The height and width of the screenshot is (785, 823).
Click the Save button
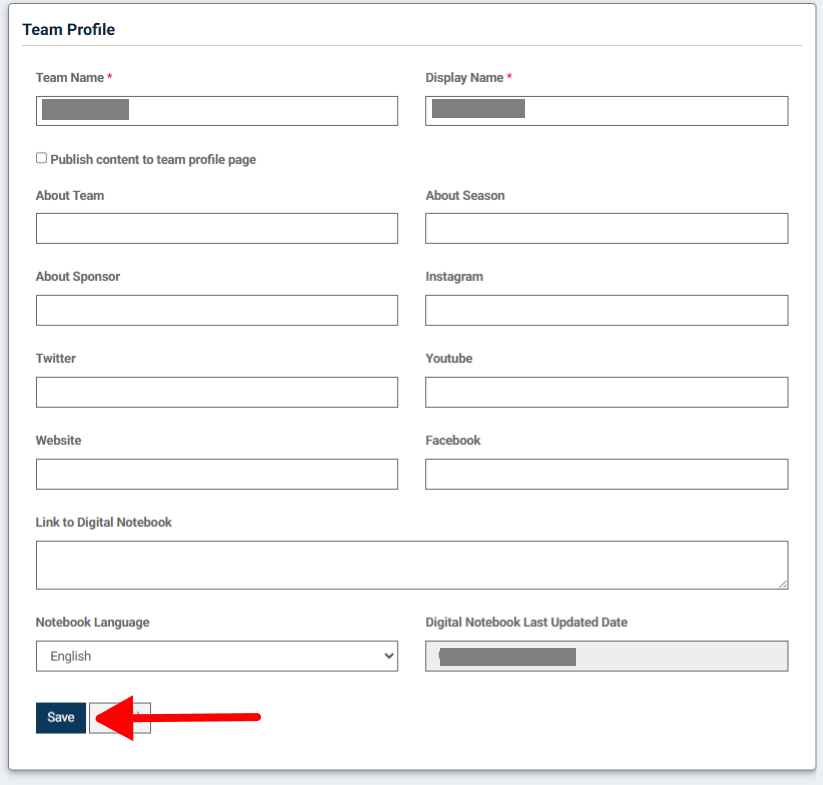point(61,717)
